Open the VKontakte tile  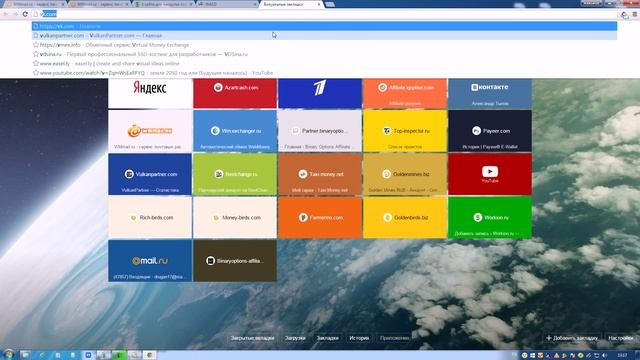[x=490, y=93]
